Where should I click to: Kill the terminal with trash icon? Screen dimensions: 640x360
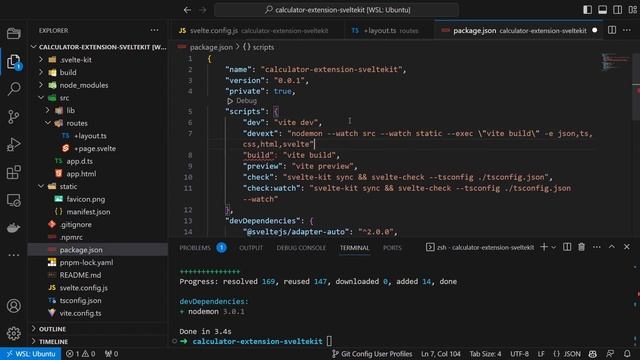pyautogui.click(x=582, y=247)
